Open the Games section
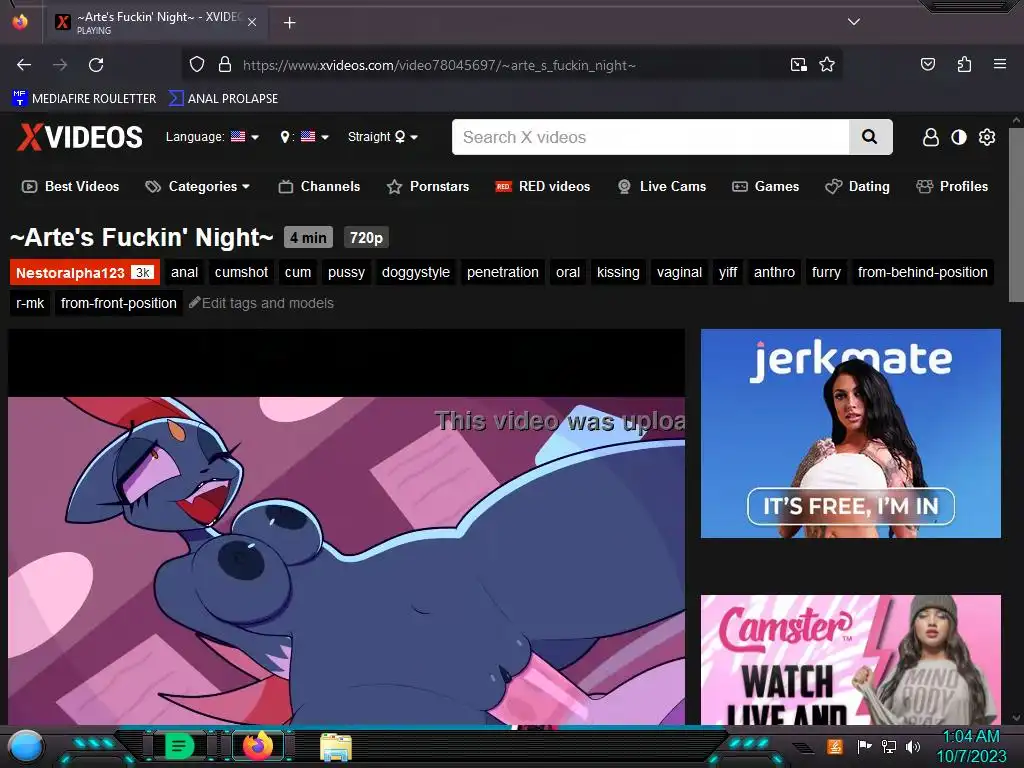 [x=765, y=187]
